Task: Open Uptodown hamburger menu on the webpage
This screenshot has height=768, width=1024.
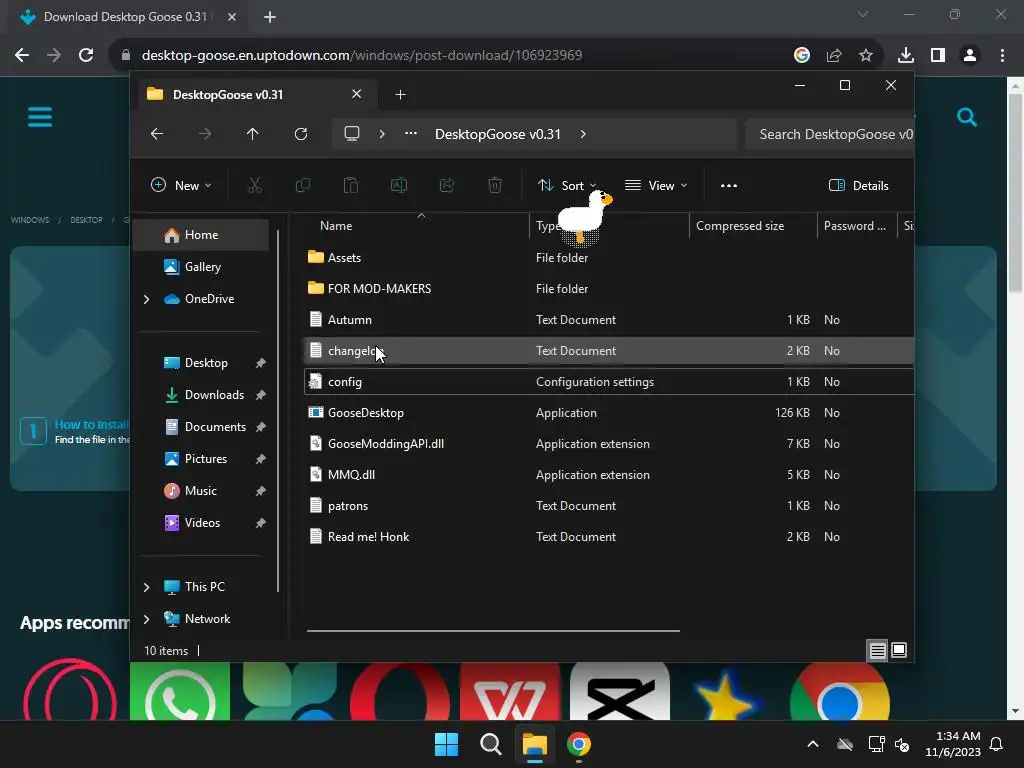Action: [x=40, y=118]
